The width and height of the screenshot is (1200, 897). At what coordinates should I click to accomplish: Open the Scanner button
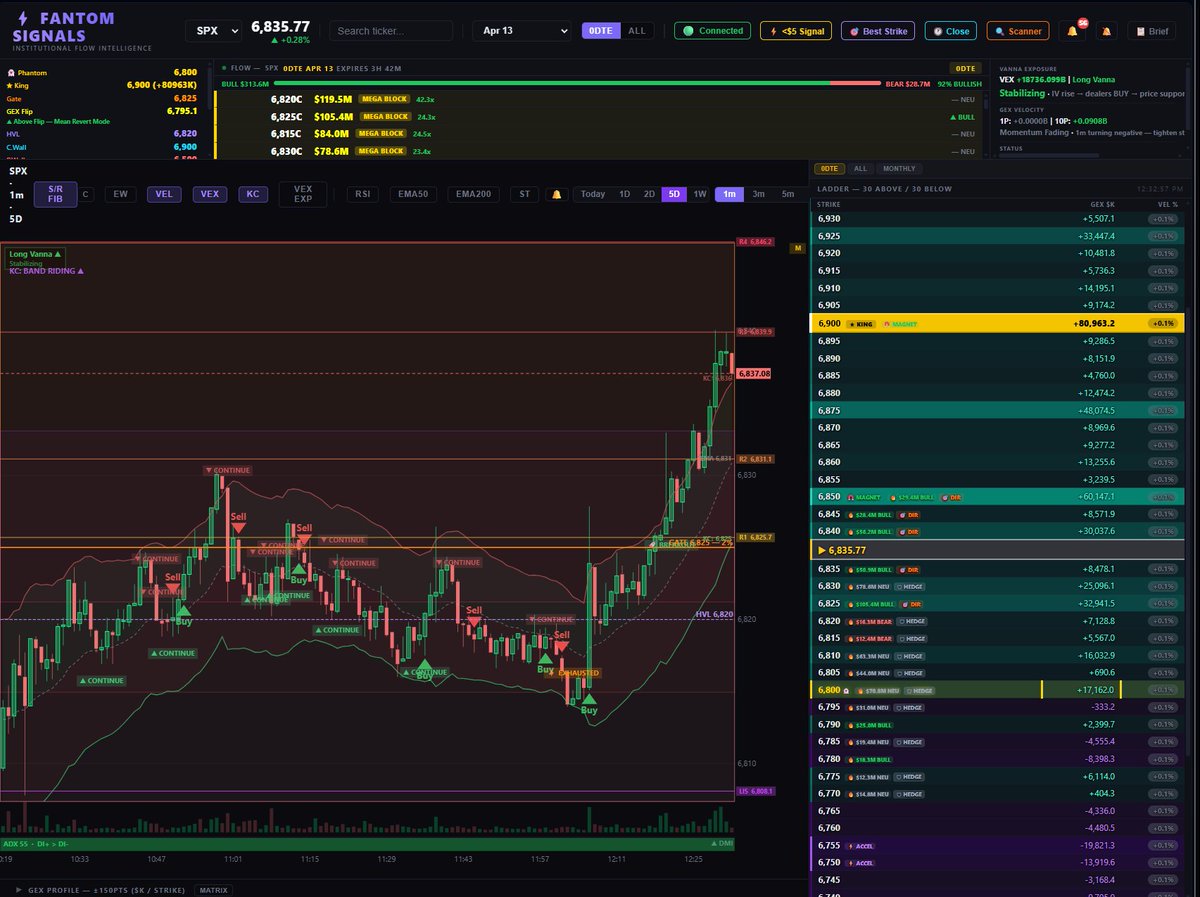(x=1018, y=31)
